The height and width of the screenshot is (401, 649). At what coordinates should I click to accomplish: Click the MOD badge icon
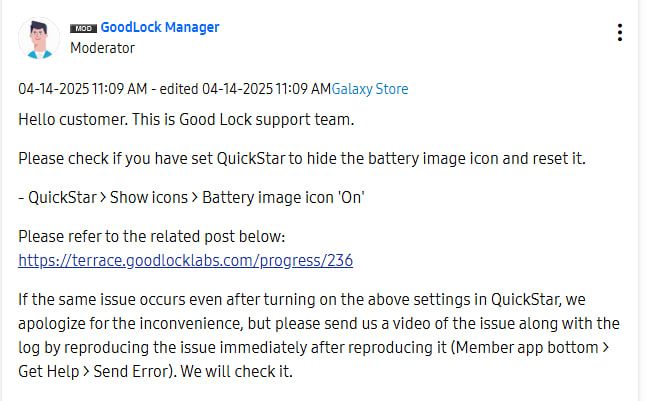click(83, 28)
